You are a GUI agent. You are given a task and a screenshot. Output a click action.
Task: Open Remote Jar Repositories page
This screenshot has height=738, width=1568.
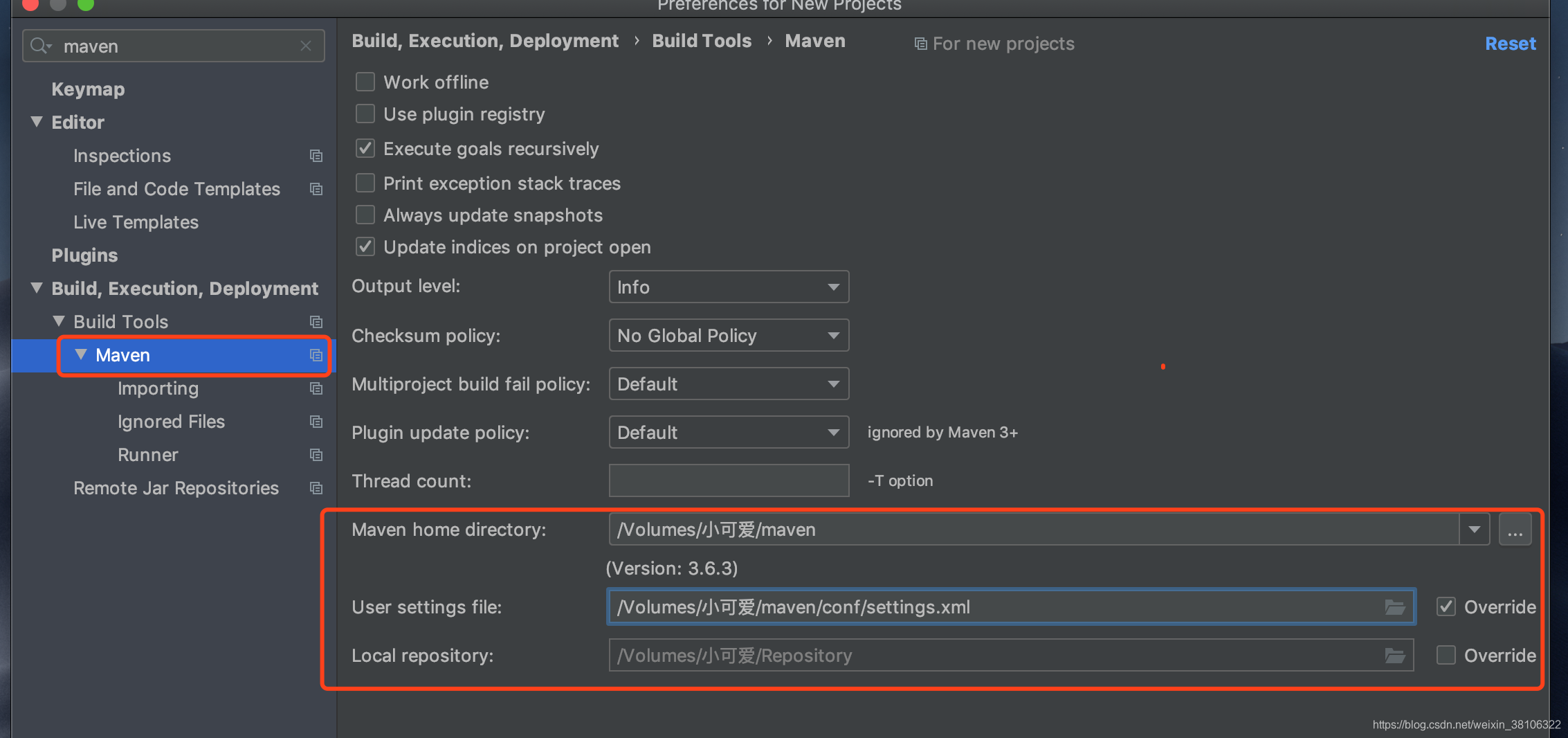click(x=176, y=488)
